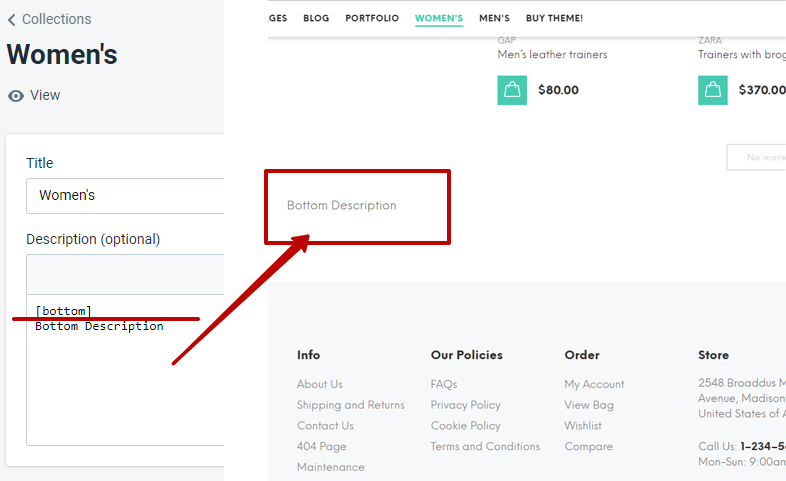Click the Buy Theme! menu link
Viewport: 786px width, 481px height.
(554, 18)
